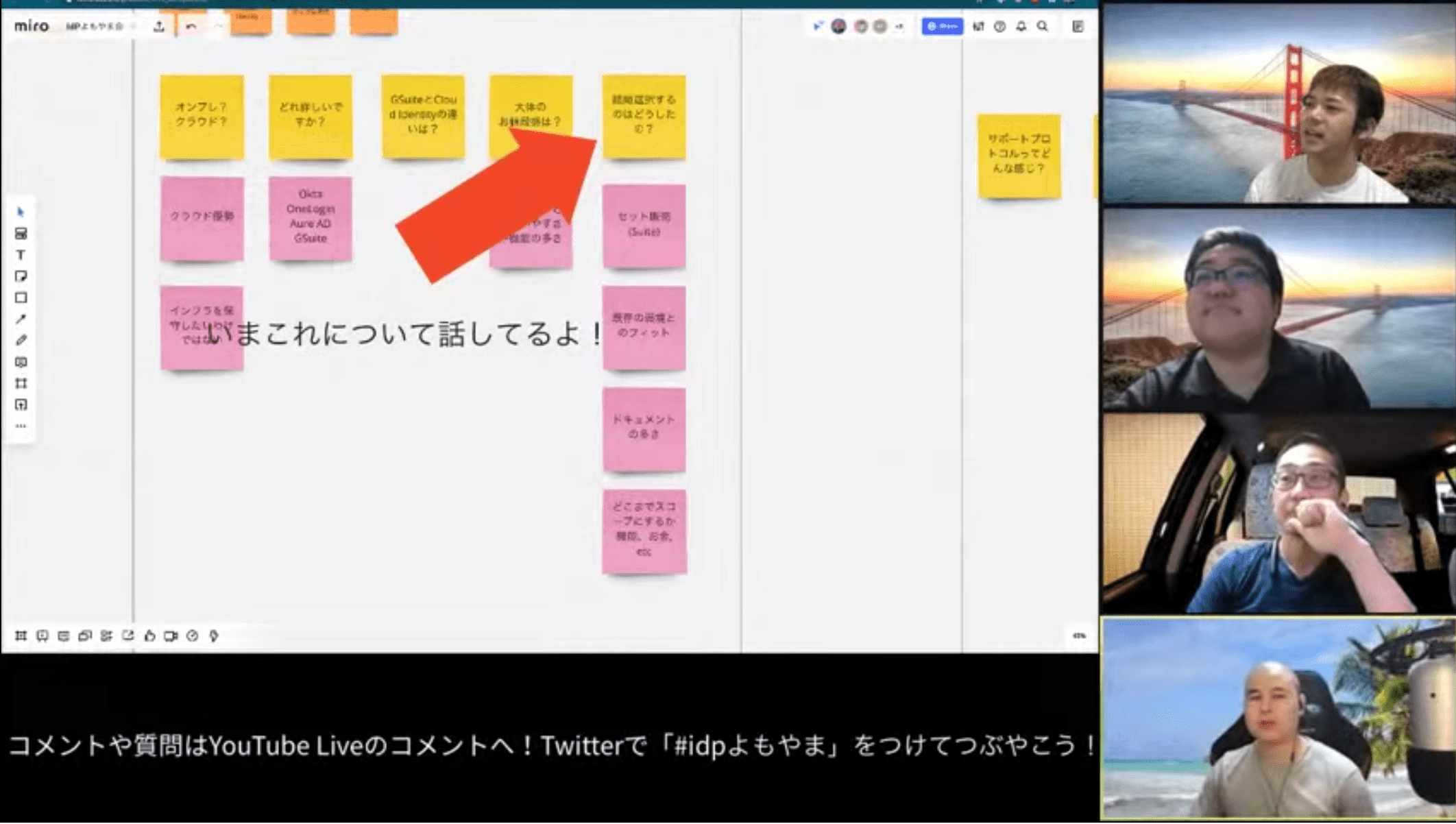
Task: Click the undo arrow button
Action: pyautogui.click(x=191, y=26)
